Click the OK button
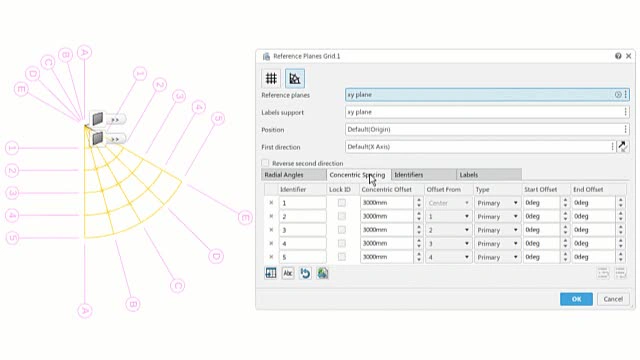The height and width of the screenshot is (360, 640). click(576, 299)
